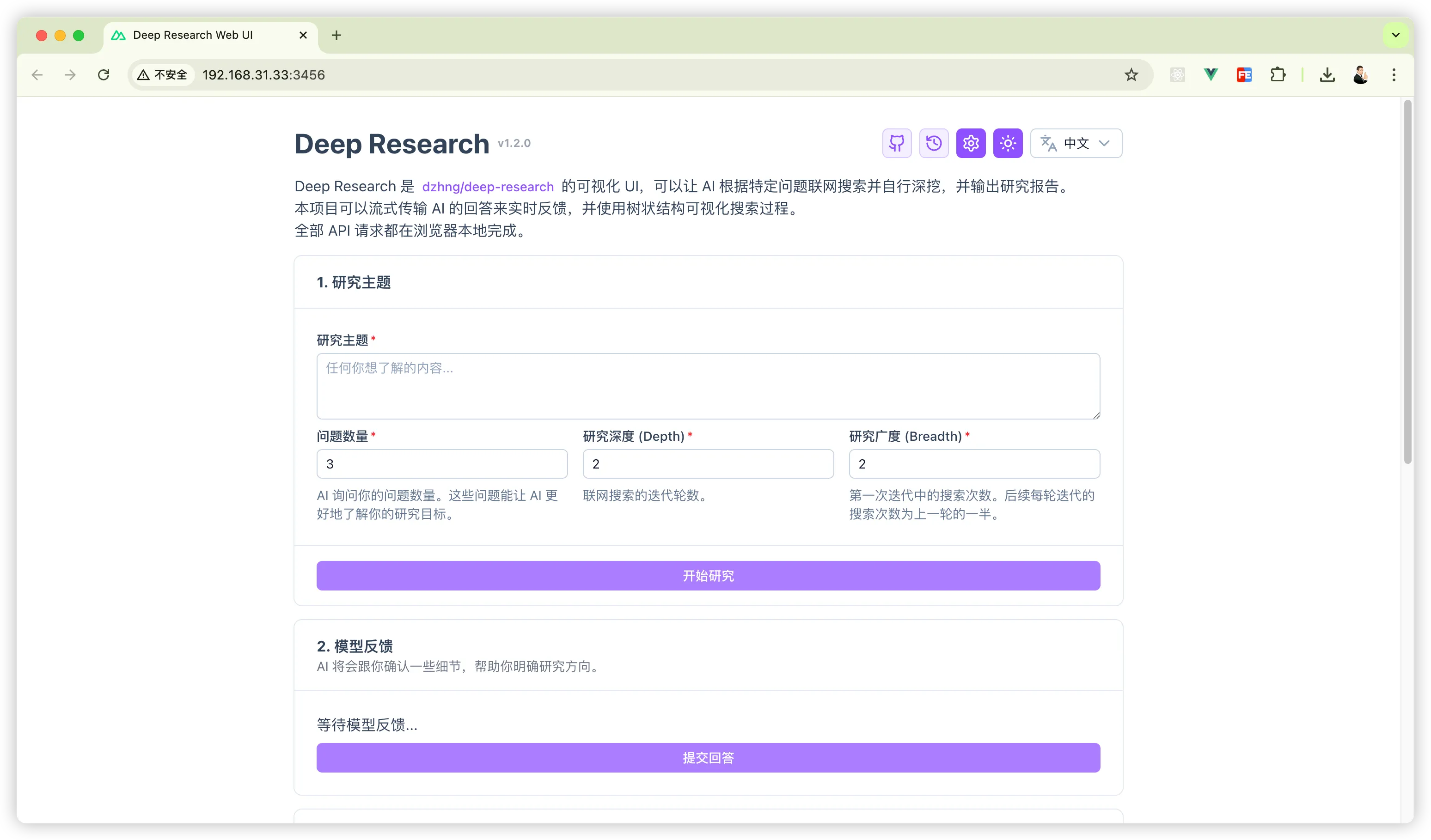Open research history clock icon
1431x840 pixels.
click(934, 143)
